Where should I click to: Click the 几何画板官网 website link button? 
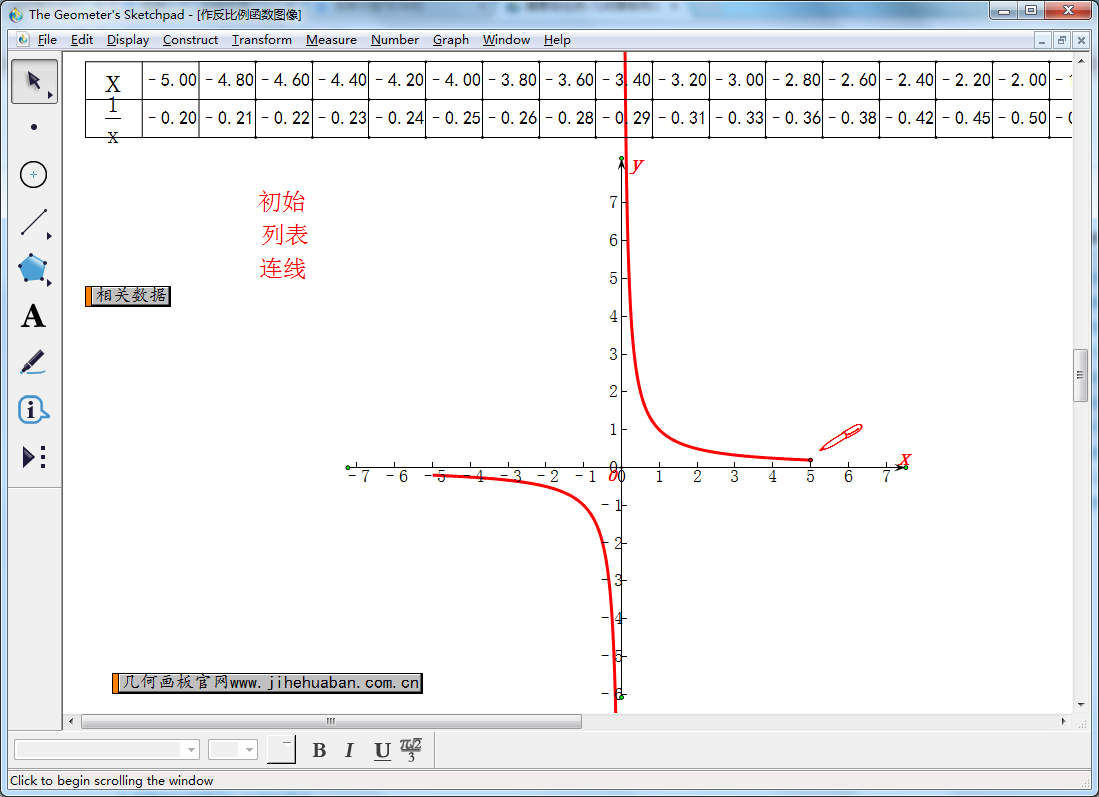[x=267, y=683]
